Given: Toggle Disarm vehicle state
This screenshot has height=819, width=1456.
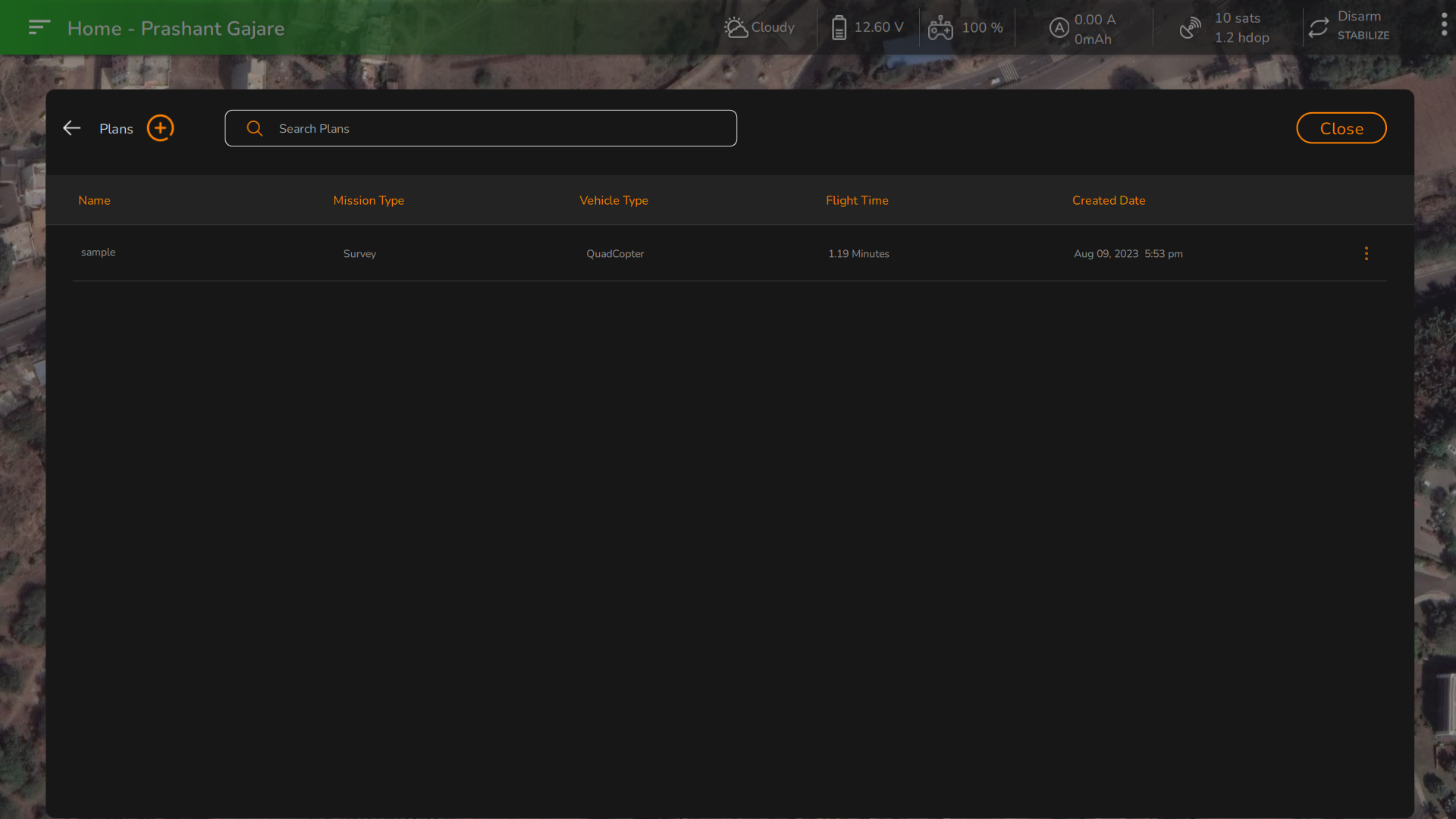Looking at the screenshot, I should pos(1359,17).
